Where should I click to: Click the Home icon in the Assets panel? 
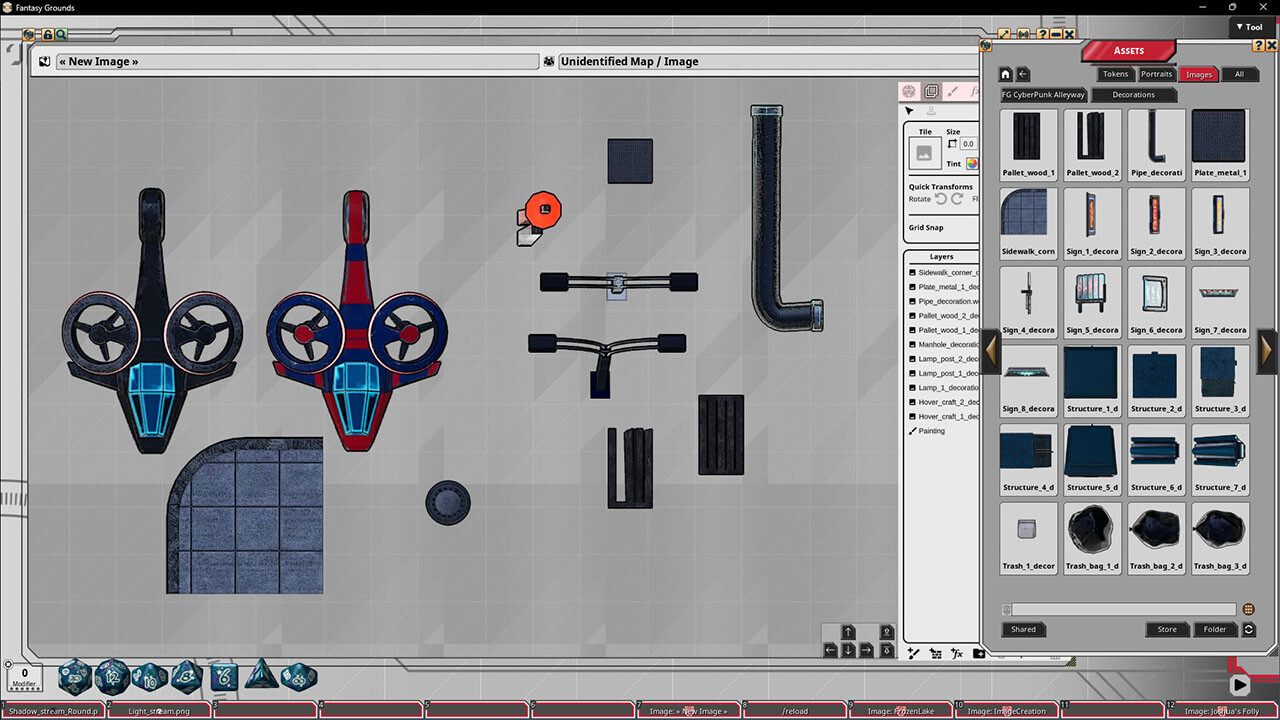1004,73
